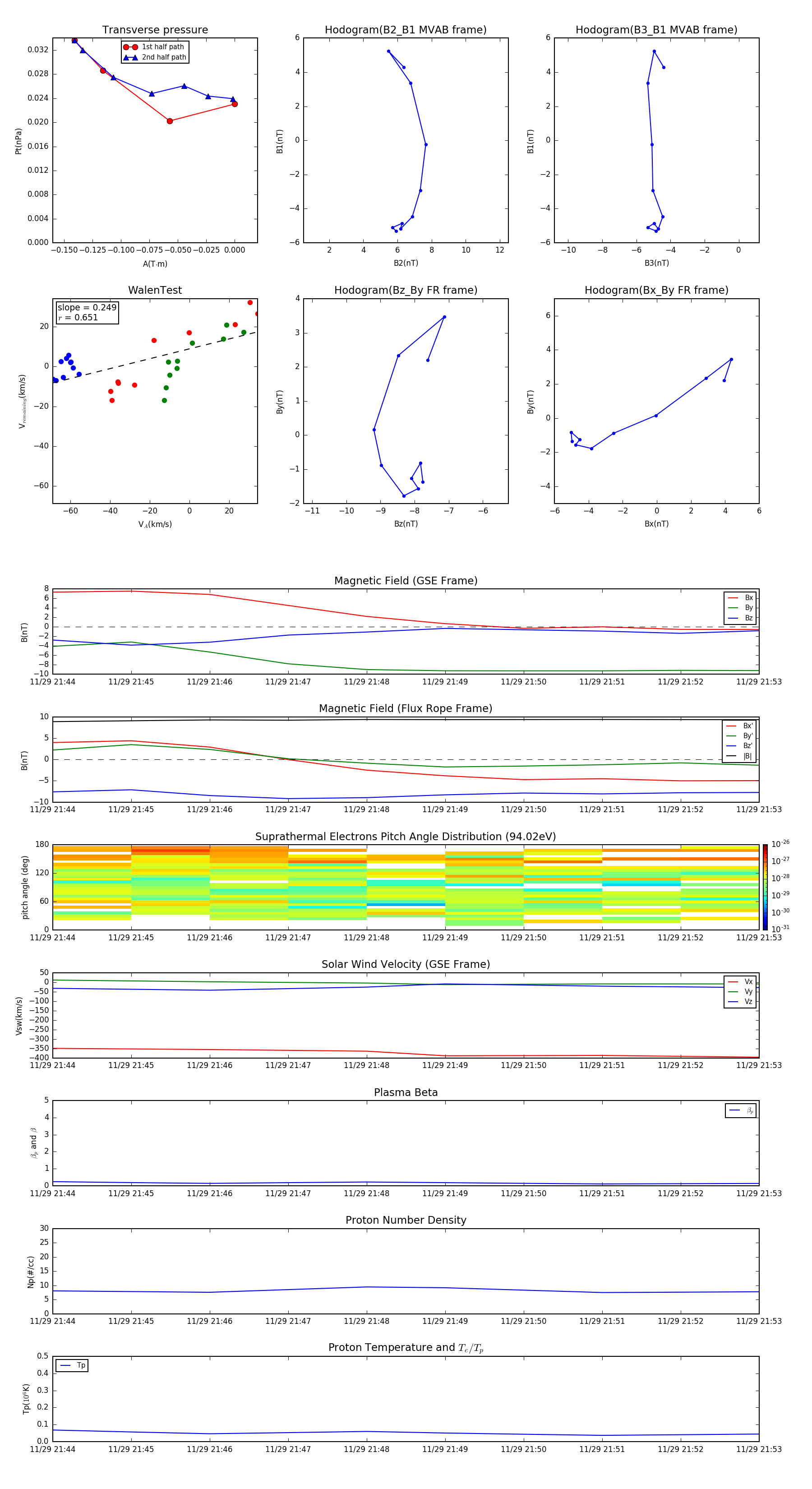Click the 'Transverse pressure' plot title

[x=155, y=30]
